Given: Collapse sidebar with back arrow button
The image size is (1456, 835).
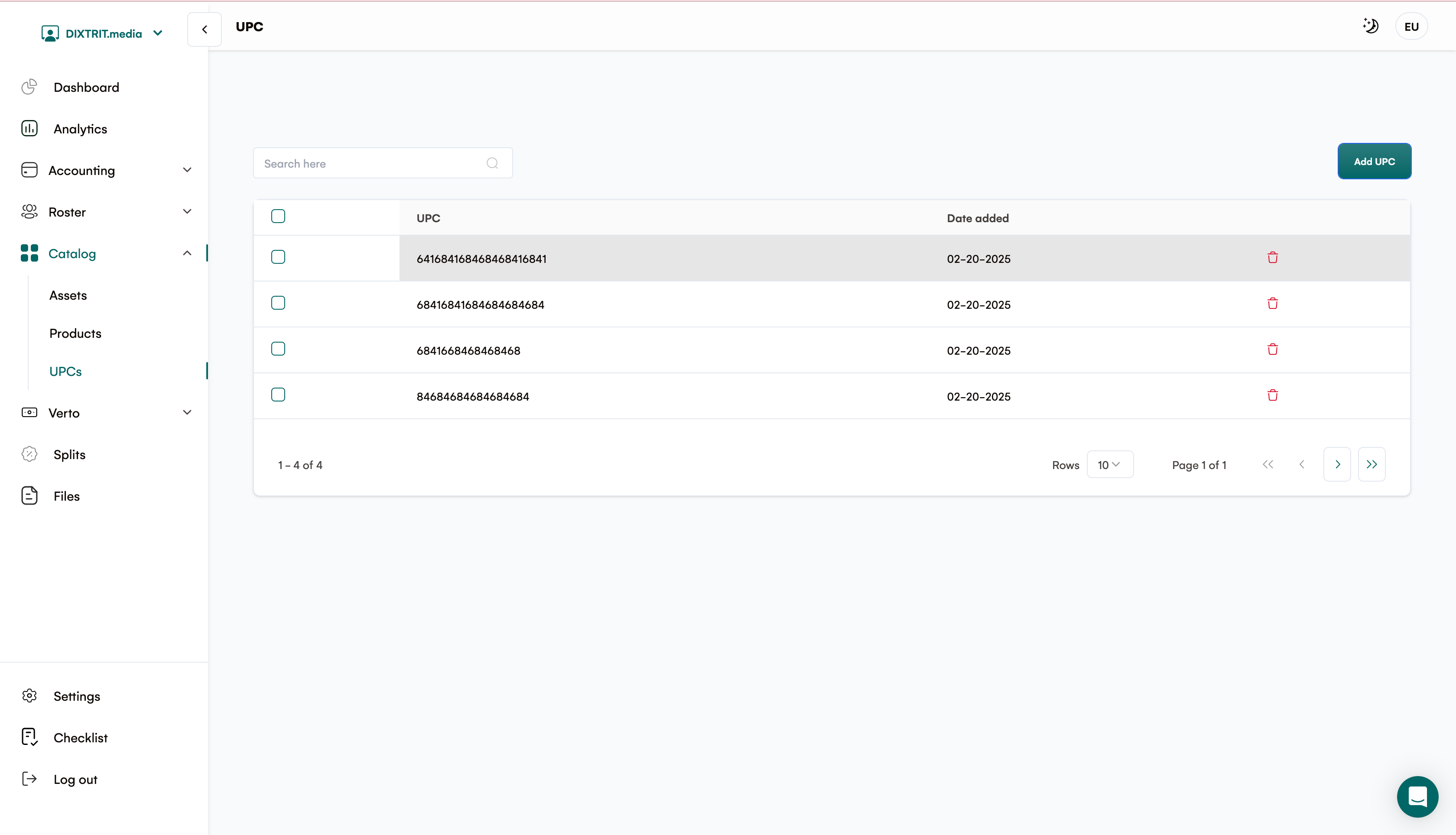Looking at the screenshot, I should tap(204, 29).
